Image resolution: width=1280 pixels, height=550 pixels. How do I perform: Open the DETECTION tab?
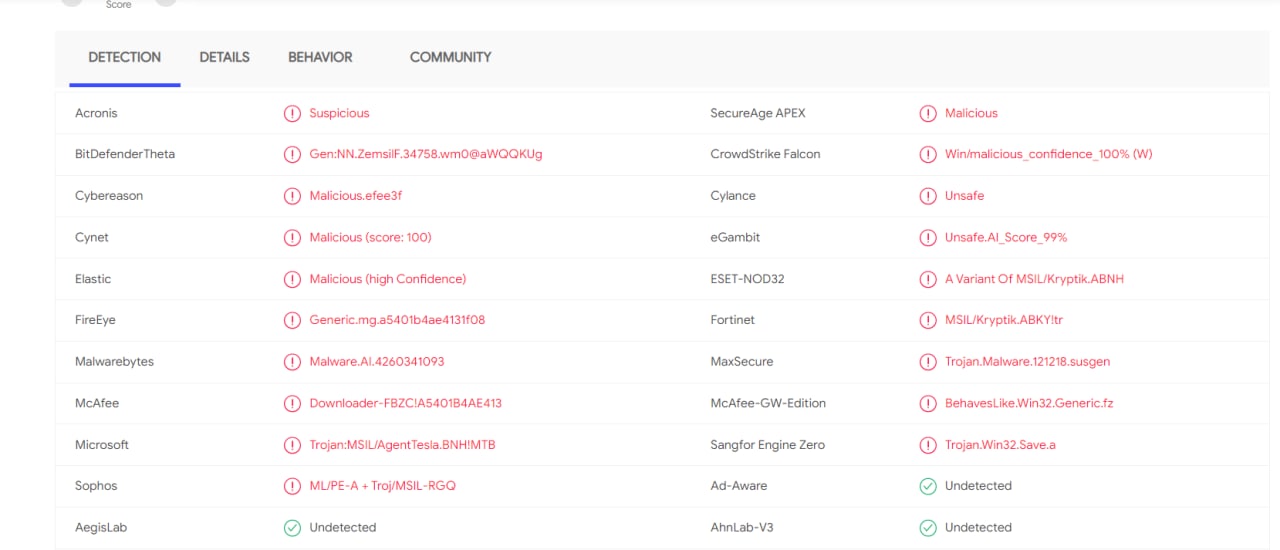tap(125, 57)
